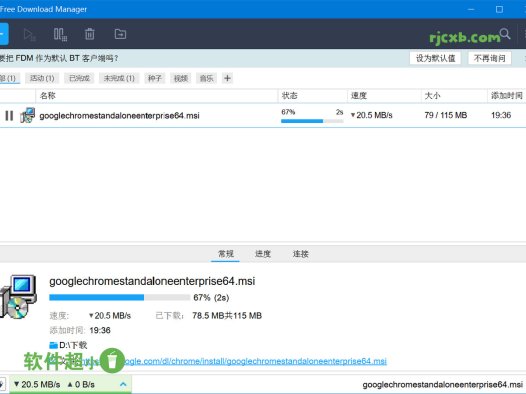The height and width of the screenshot is (394, 526).
Task: Click filename text in the status bar
Action: point(442,385)
